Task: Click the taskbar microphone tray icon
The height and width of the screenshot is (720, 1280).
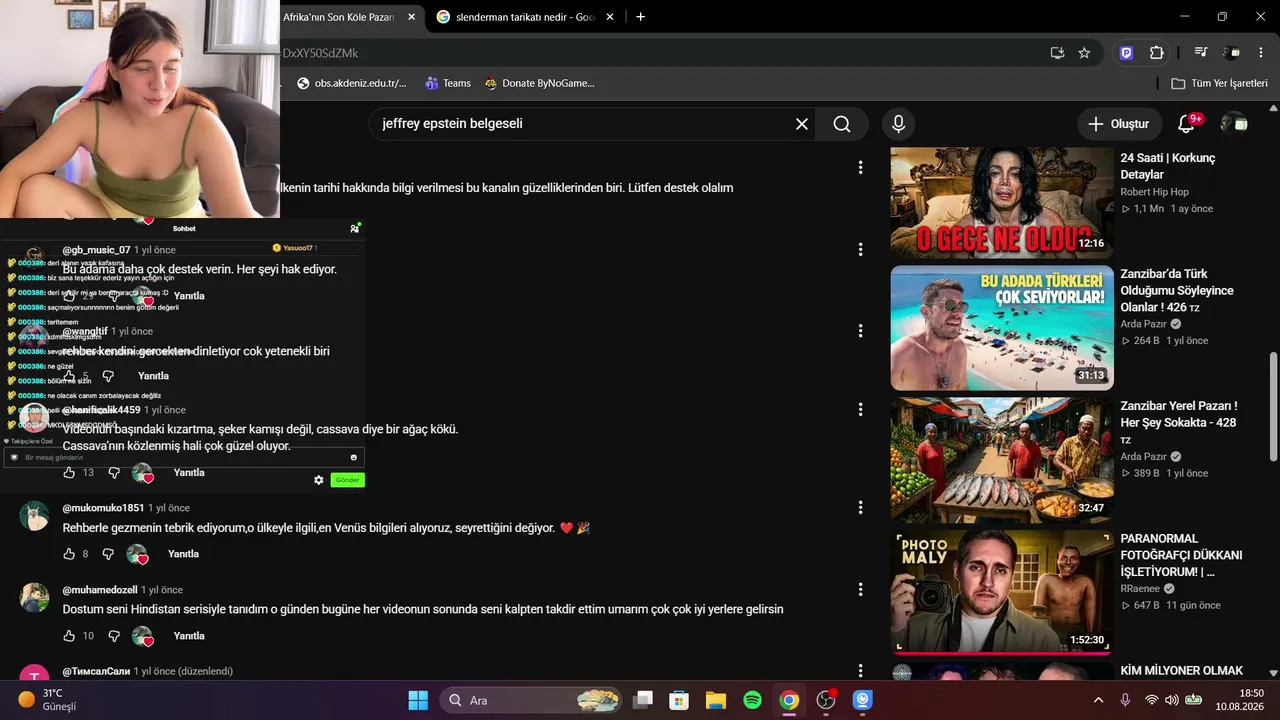Action: (1125, 700)
